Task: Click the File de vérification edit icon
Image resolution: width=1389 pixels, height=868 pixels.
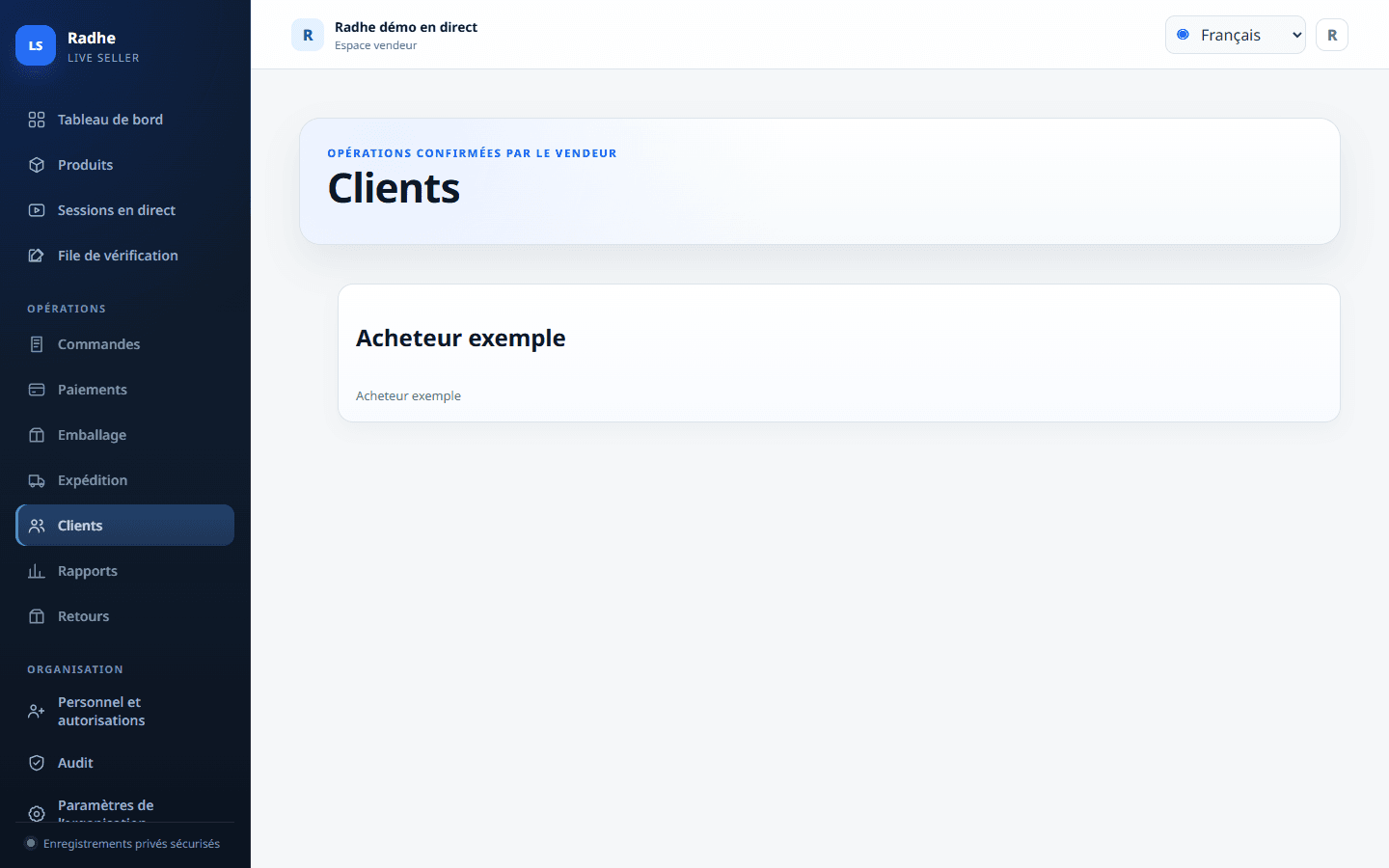Action: 37,256
